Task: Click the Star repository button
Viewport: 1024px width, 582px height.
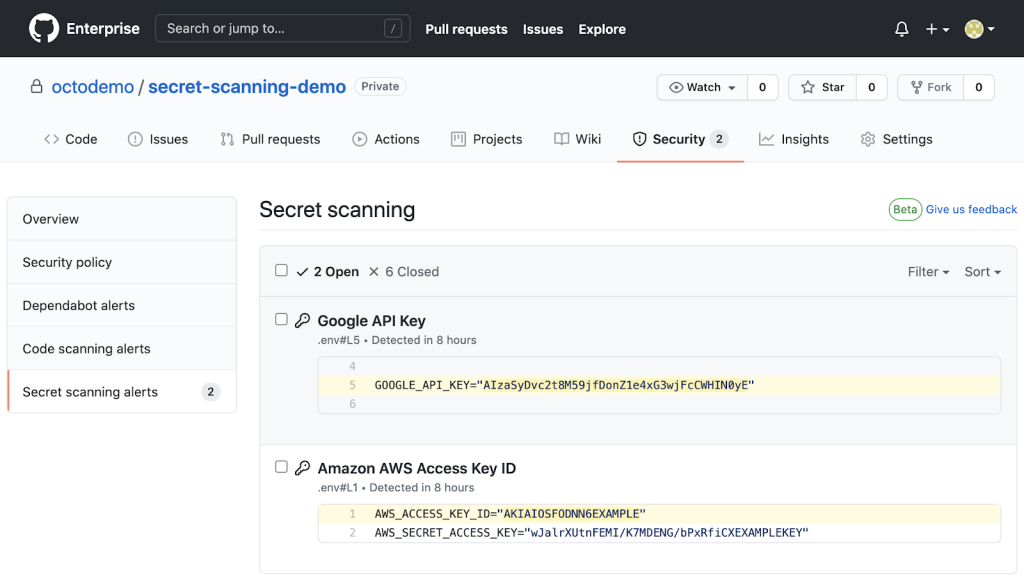Action: [822, 87]
